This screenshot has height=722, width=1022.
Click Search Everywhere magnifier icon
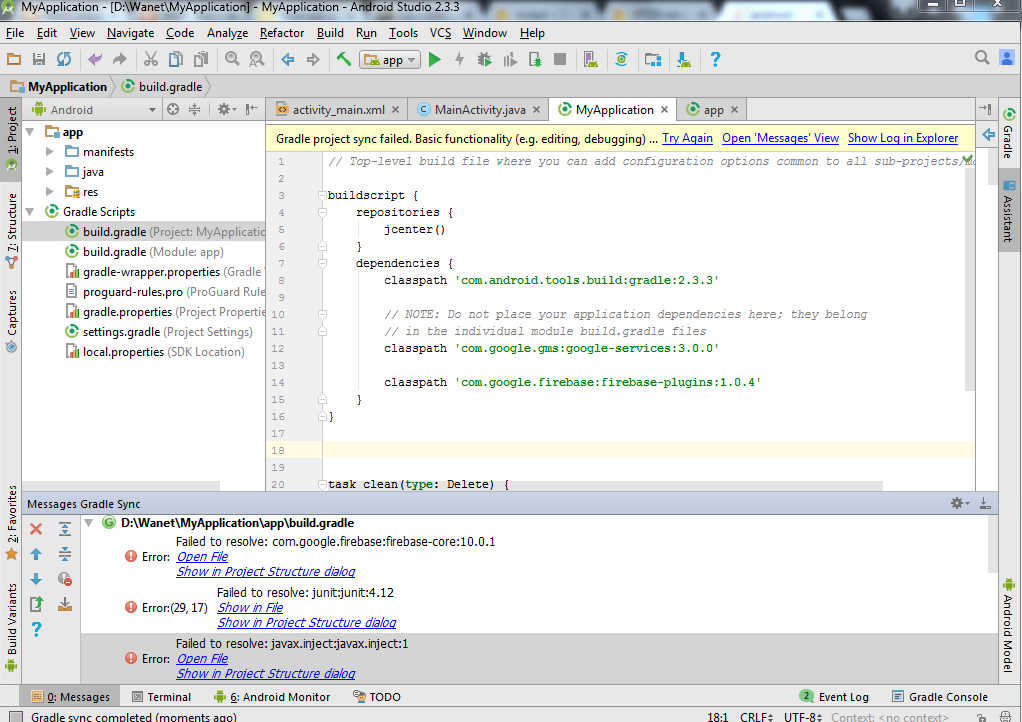982,57
